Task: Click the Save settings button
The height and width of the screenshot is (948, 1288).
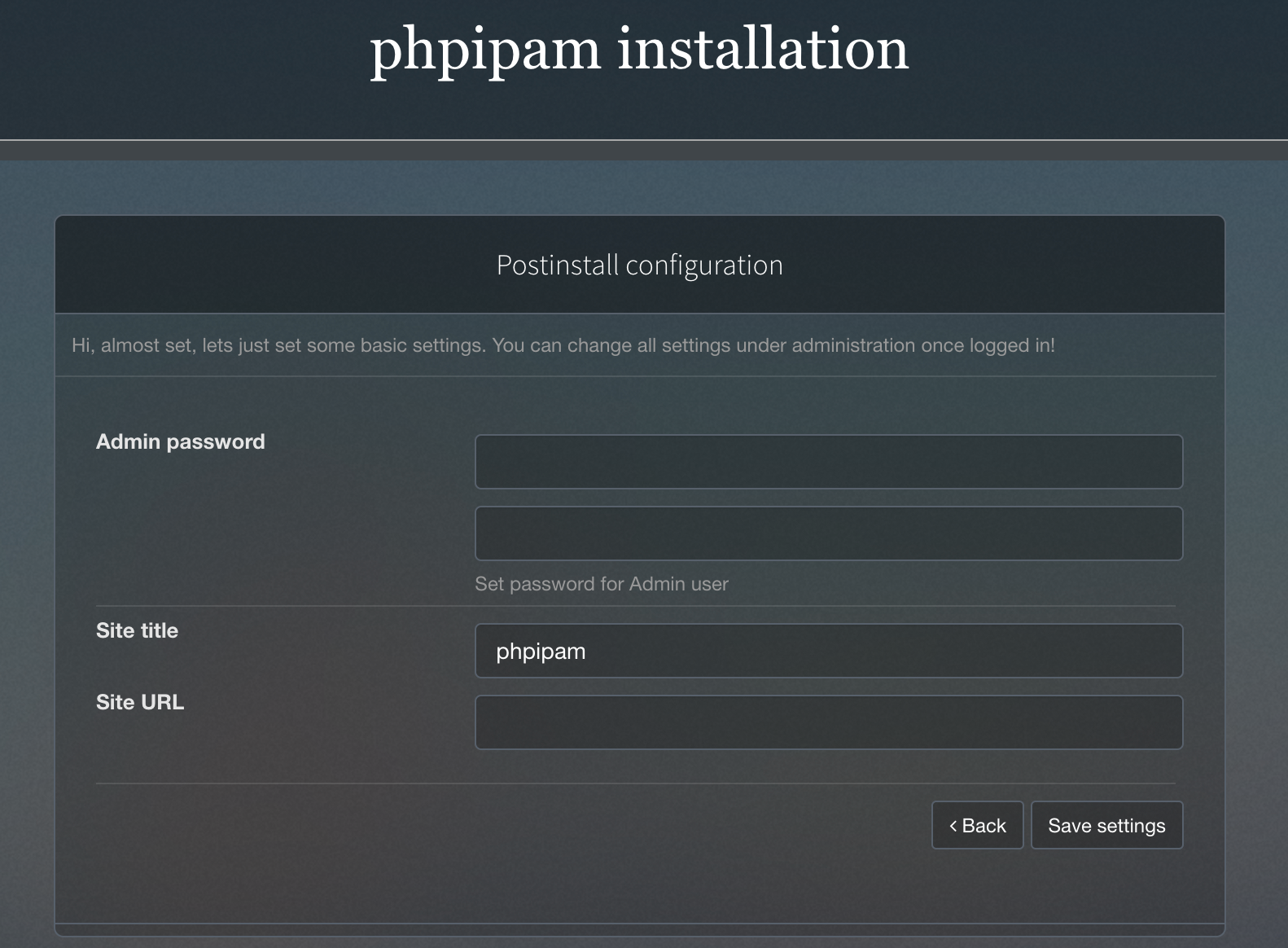Action: point(1107,825)
